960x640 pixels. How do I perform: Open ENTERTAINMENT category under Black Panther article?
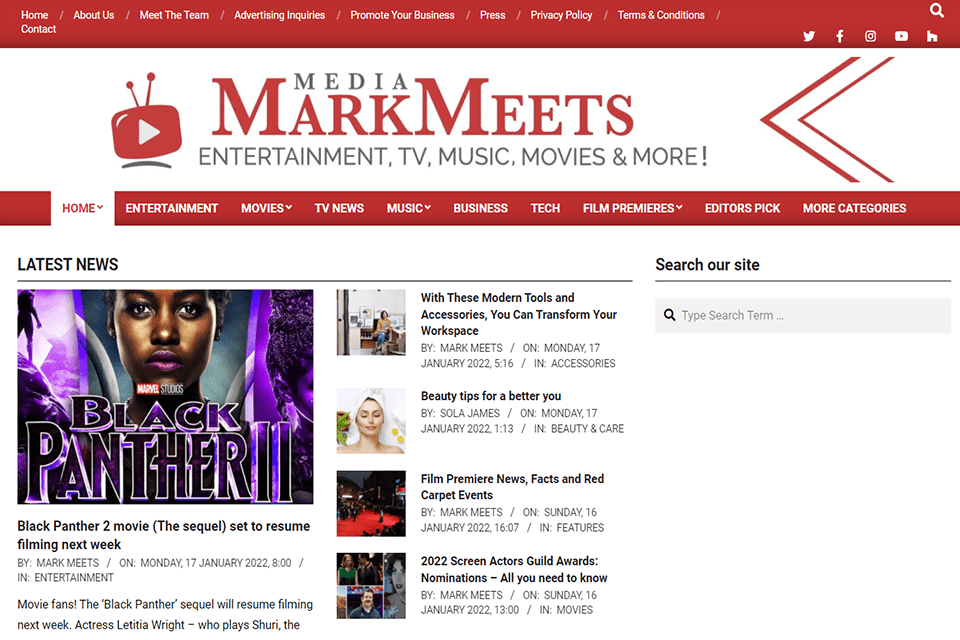coord(73,578)
